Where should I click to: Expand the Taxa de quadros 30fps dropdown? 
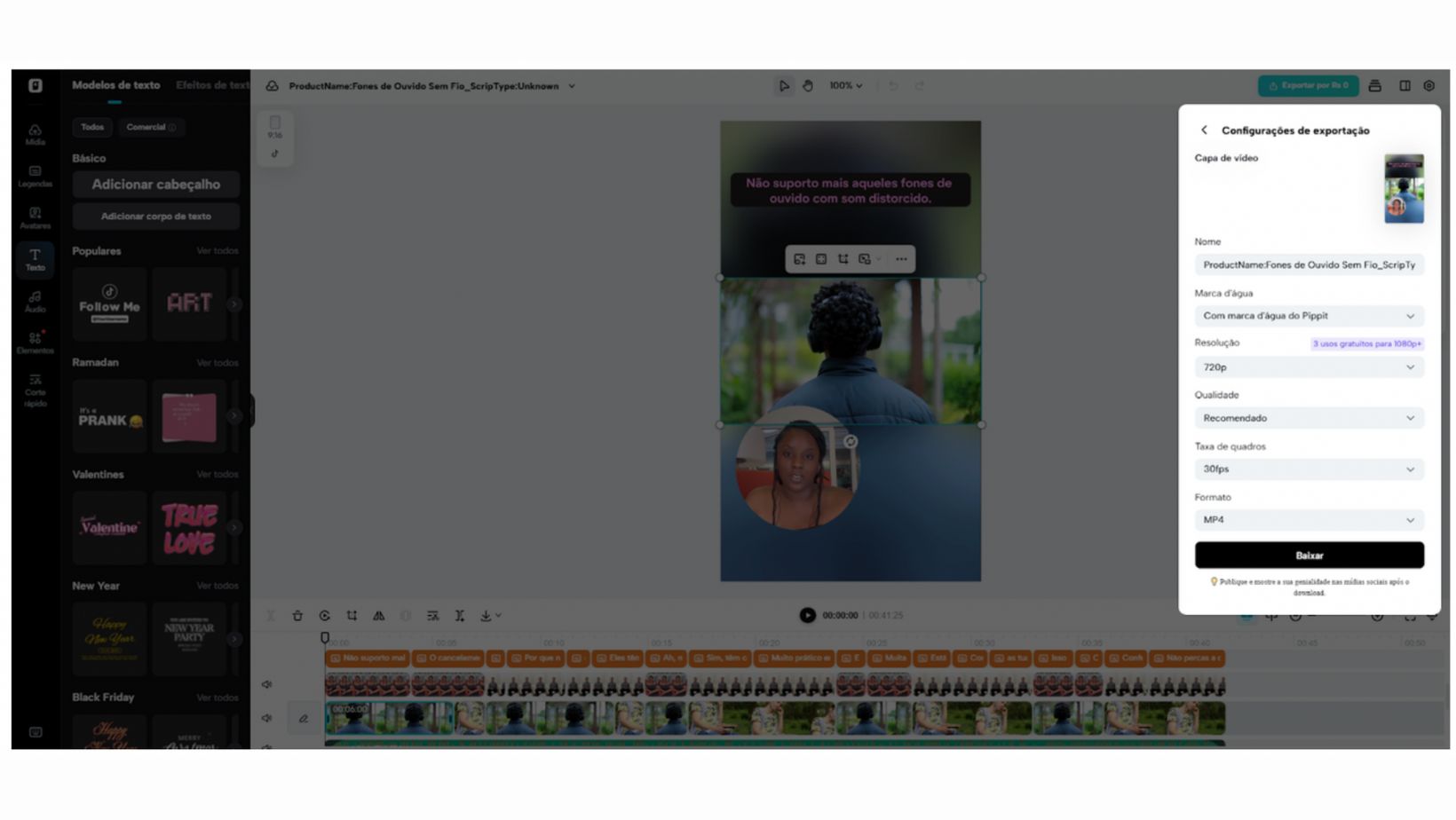[x=1309, y=469]
